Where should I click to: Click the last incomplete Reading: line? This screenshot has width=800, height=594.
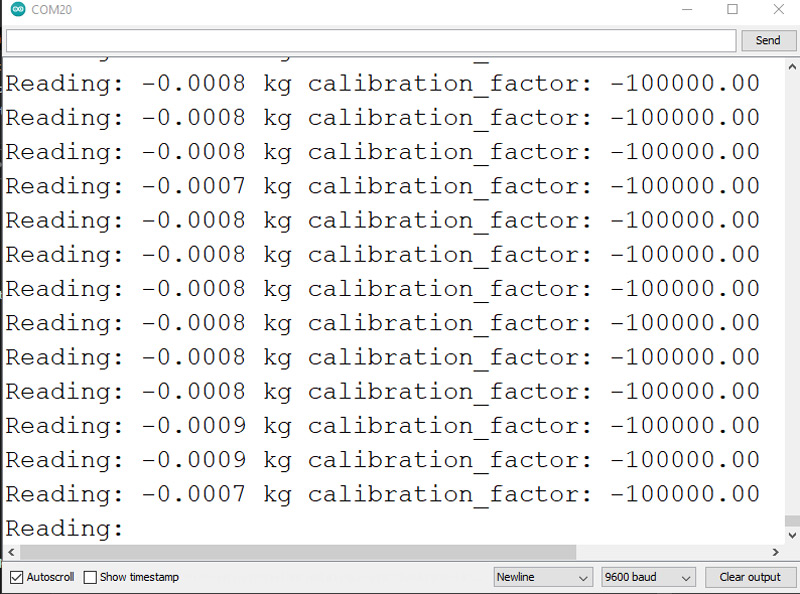(65, 528)
